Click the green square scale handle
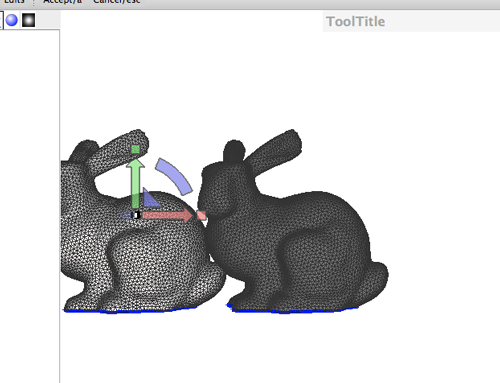The width and height of the screenshot is (500, 383). (x=135, y=149)
